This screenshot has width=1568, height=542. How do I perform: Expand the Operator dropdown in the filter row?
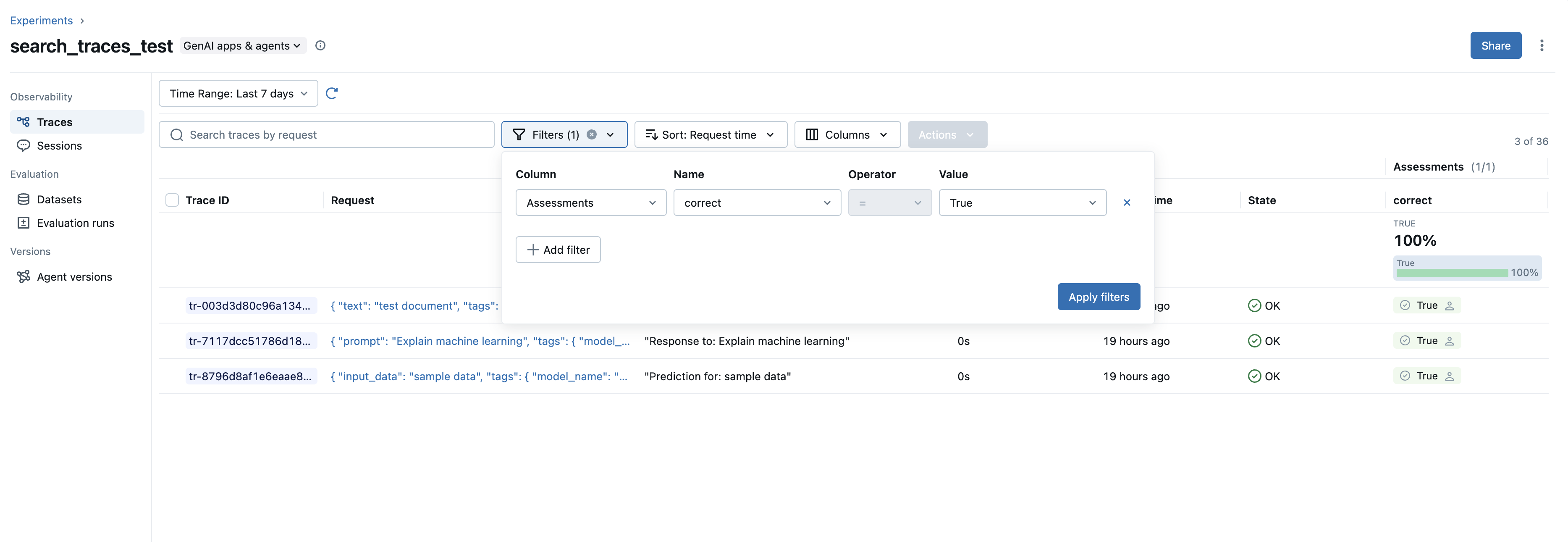[x=889, y=202]
